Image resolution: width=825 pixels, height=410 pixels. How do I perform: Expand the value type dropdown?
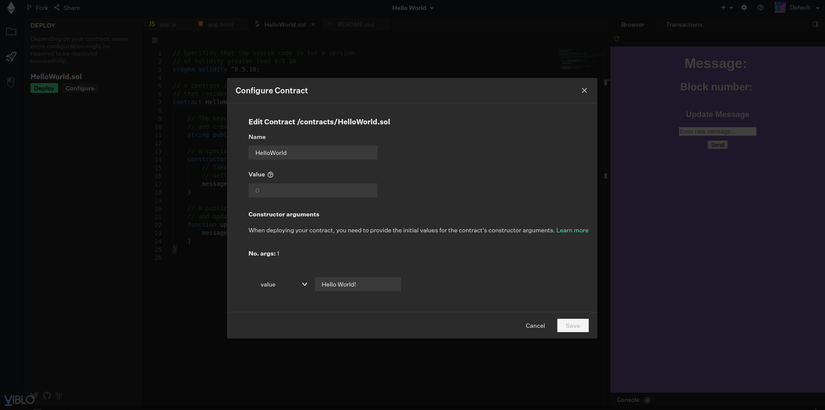[x=283, y=285]
